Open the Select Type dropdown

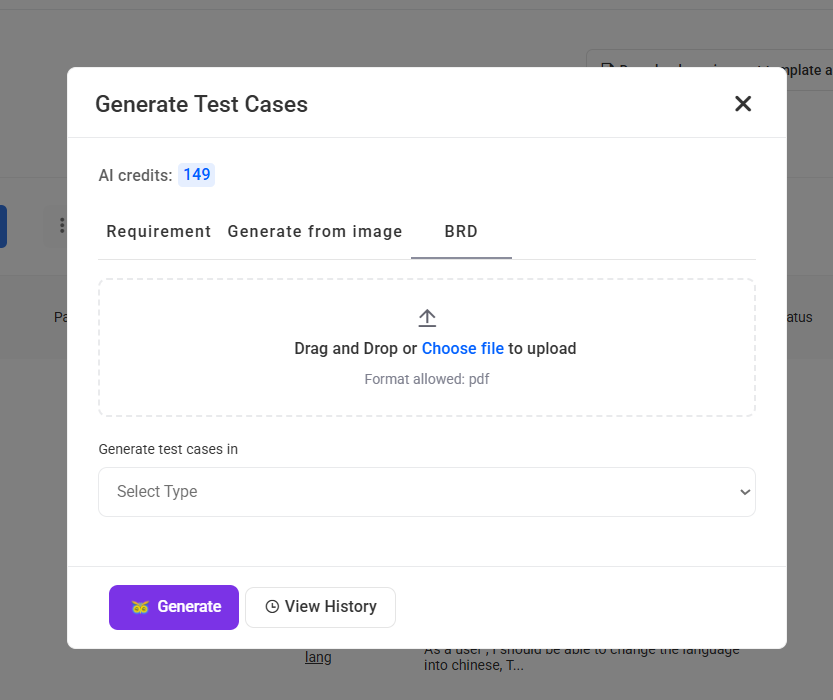tap(426, 492)
